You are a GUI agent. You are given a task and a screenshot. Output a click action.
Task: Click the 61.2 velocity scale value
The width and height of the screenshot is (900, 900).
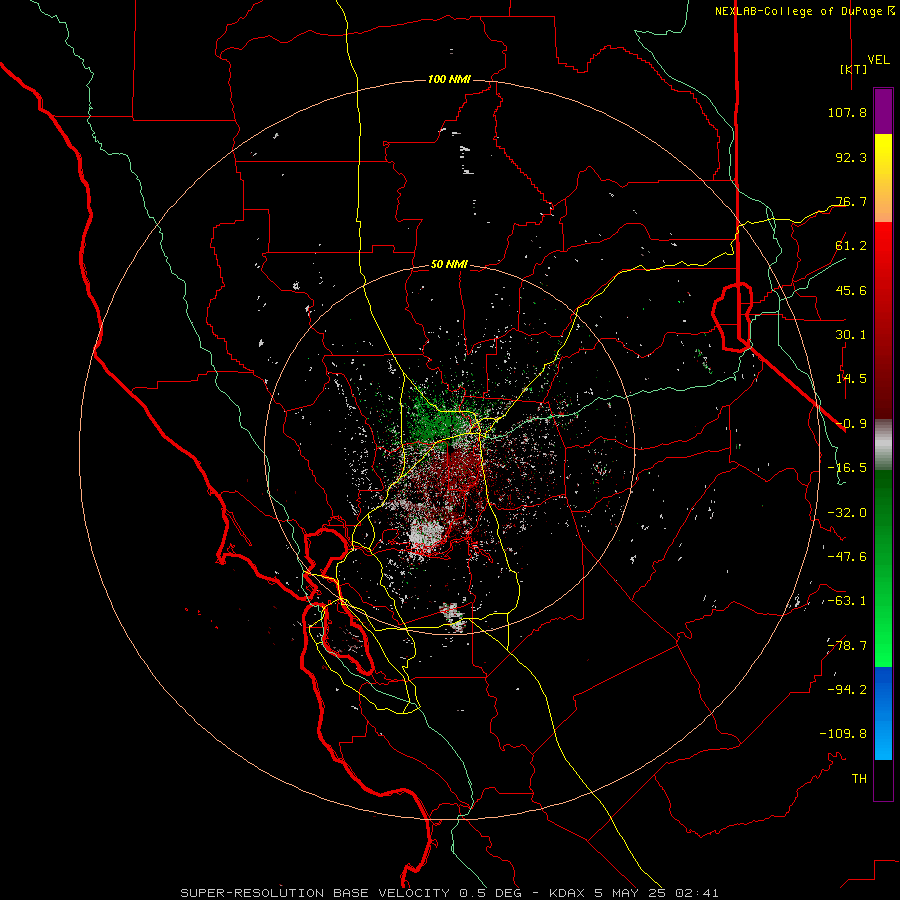(851, 246)
